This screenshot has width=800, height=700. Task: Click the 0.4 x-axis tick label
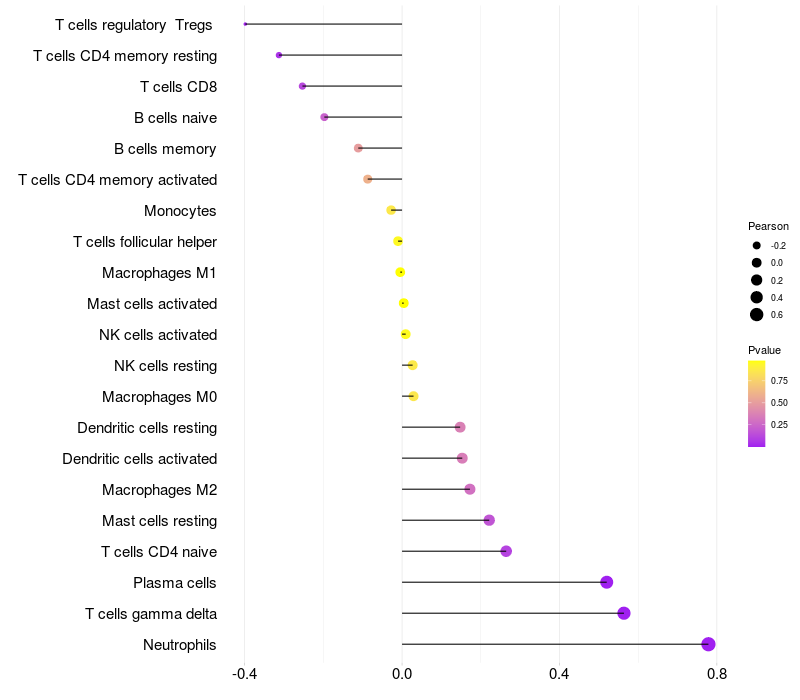pyautogui.click(x=559, y=674)
